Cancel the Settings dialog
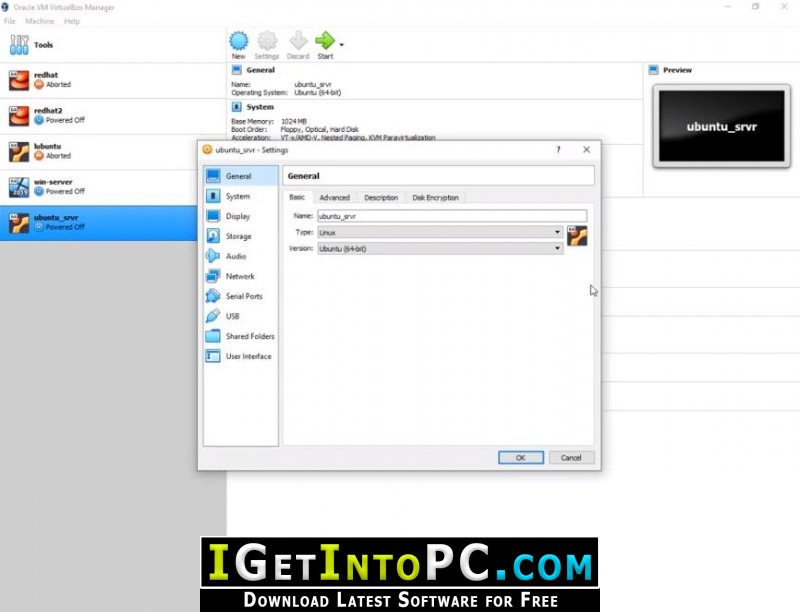 point(571,457)
